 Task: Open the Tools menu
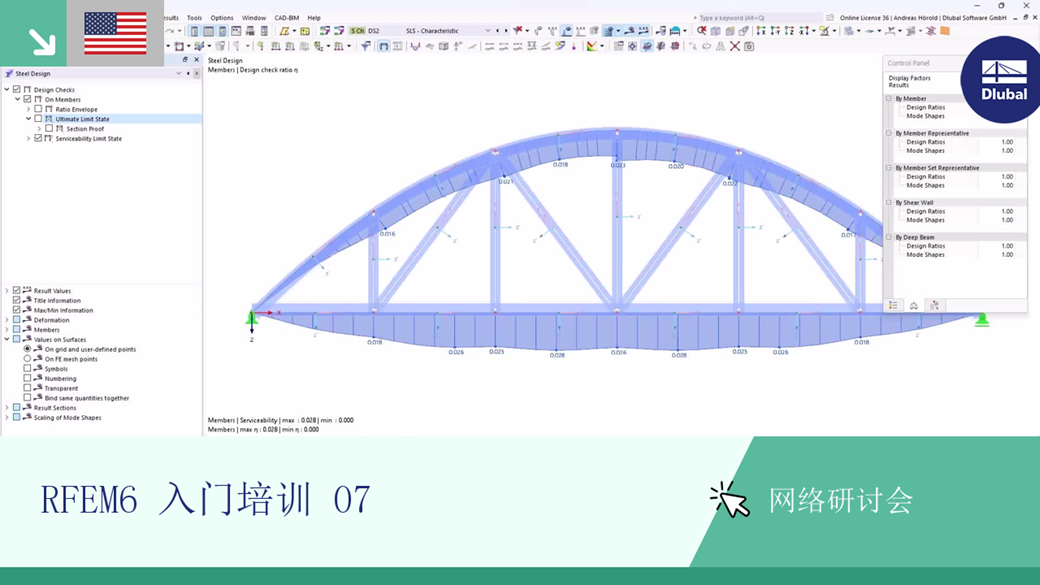194,18
